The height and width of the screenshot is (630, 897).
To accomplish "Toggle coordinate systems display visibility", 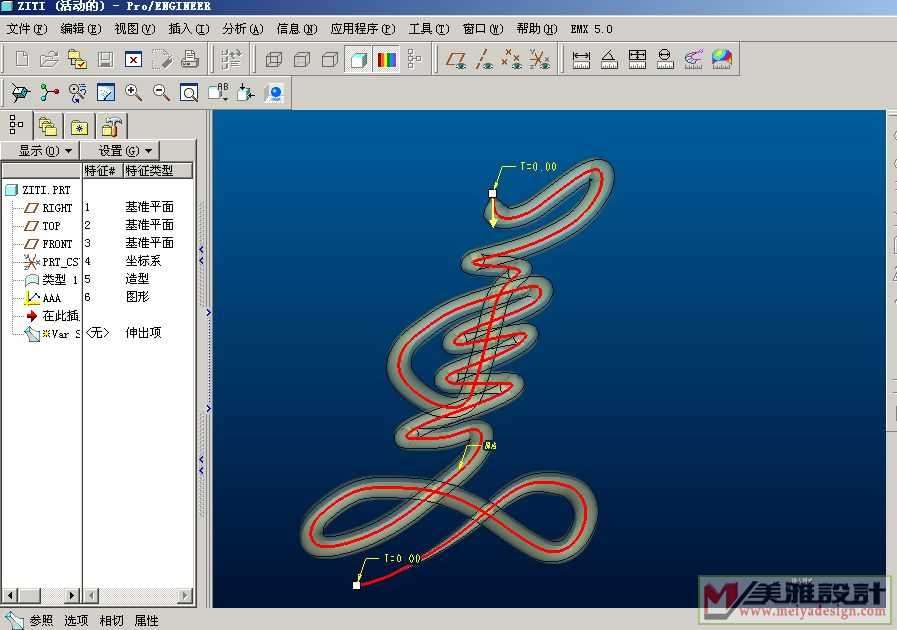I will 540,60.
